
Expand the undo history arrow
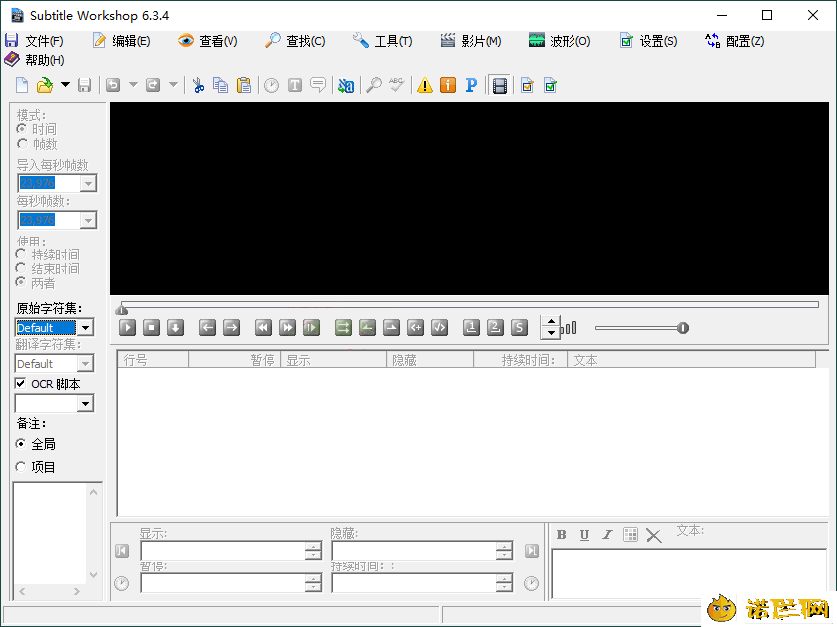[x=133, y=85]
